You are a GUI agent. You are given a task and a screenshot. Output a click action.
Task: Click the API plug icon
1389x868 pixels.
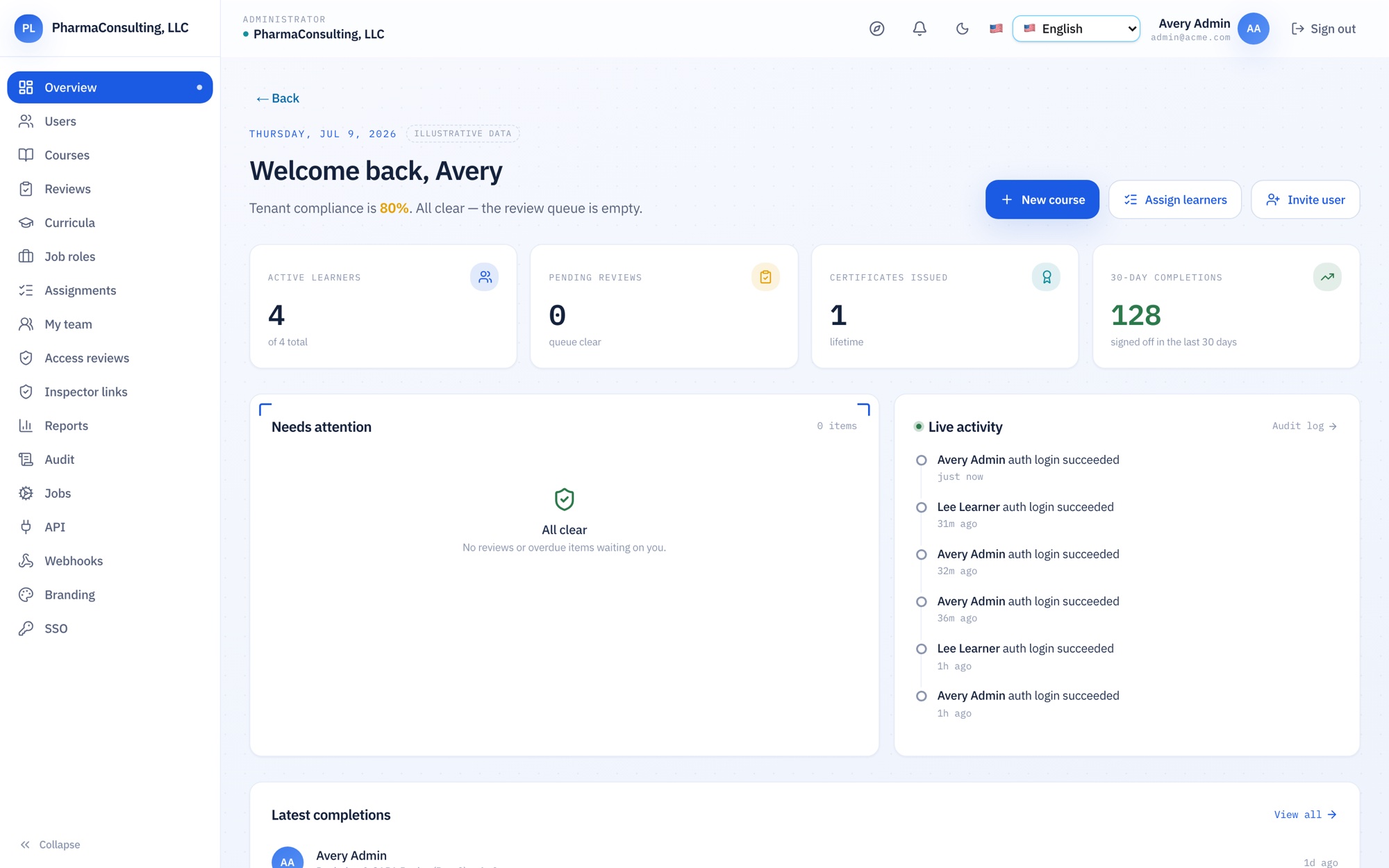(x=26, y=527)
